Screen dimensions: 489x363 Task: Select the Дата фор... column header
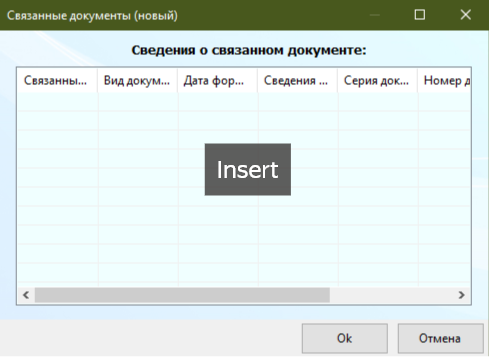(x=217, y=80)
